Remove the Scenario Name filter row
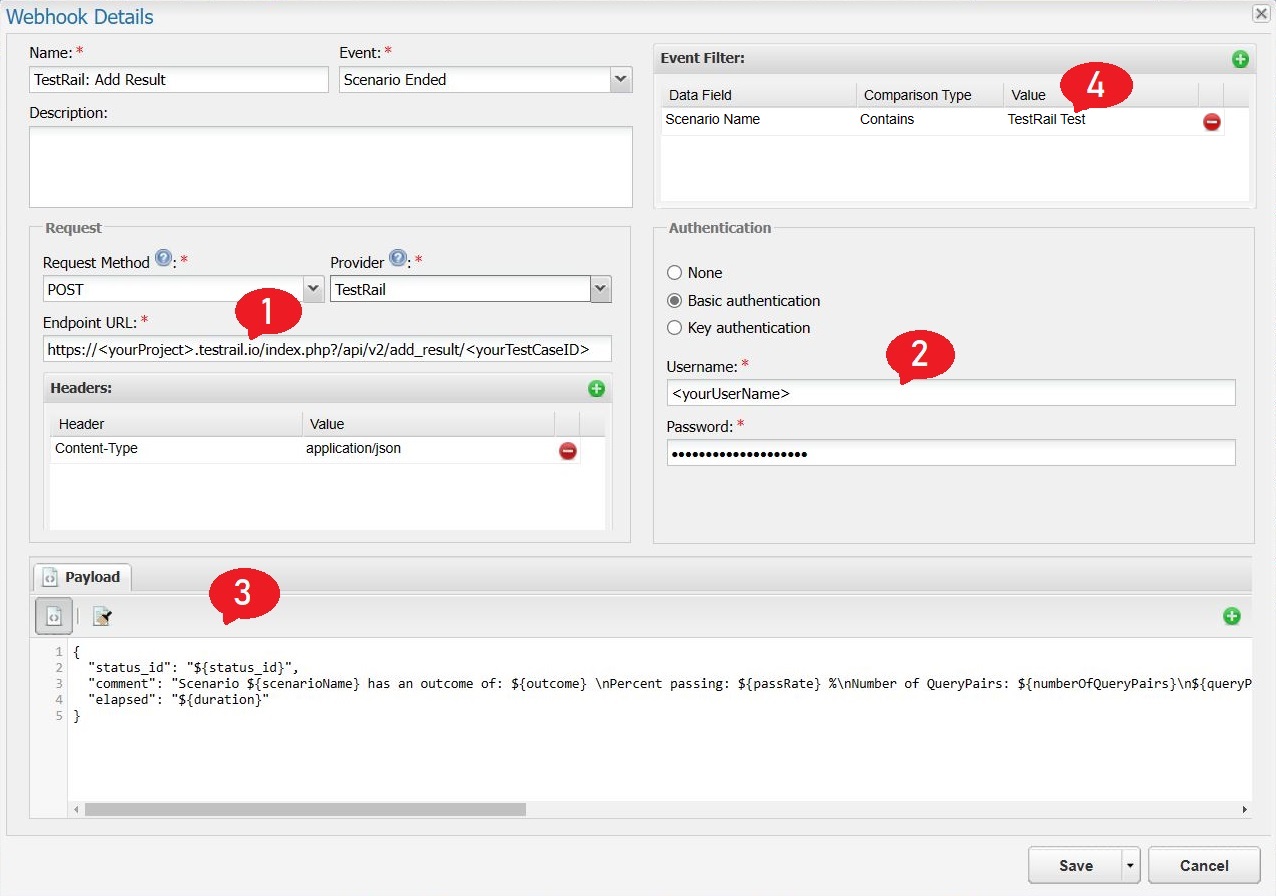The height and width of the screenshot is (896, 1276). pyautogui.click(x=1211, y=121)
